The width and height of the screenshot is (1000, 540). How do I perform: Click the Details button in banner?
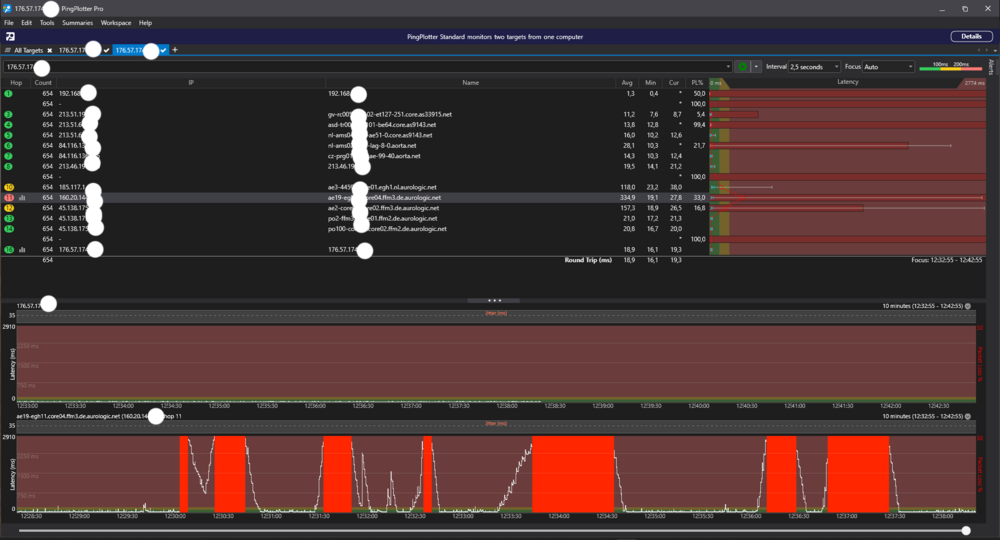click(x=971, y=36)
